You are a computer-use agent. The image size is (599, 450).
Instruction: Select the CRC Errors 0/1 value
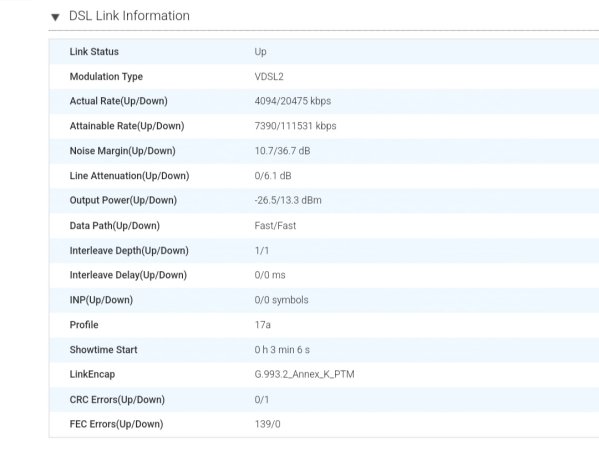tap(262, 400)
